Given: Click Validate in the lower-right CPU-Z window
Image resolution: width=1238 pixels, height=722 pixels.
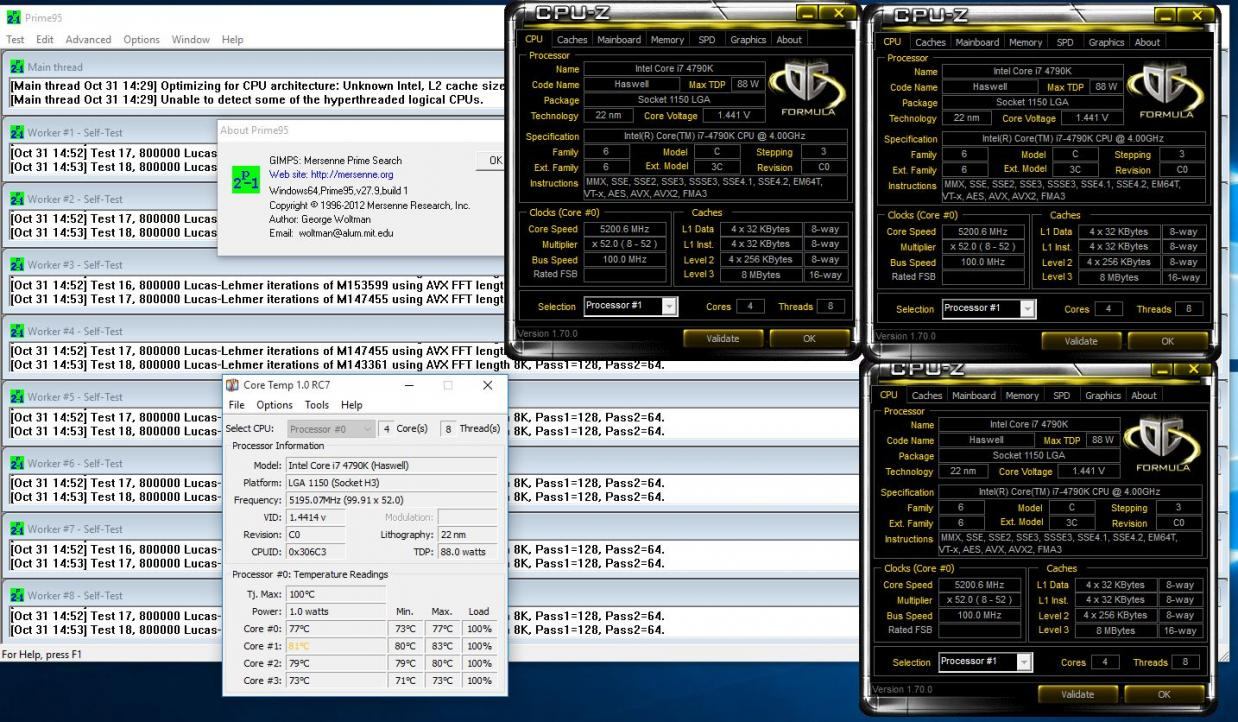Looking at the screenshot, I should 1077,694.
